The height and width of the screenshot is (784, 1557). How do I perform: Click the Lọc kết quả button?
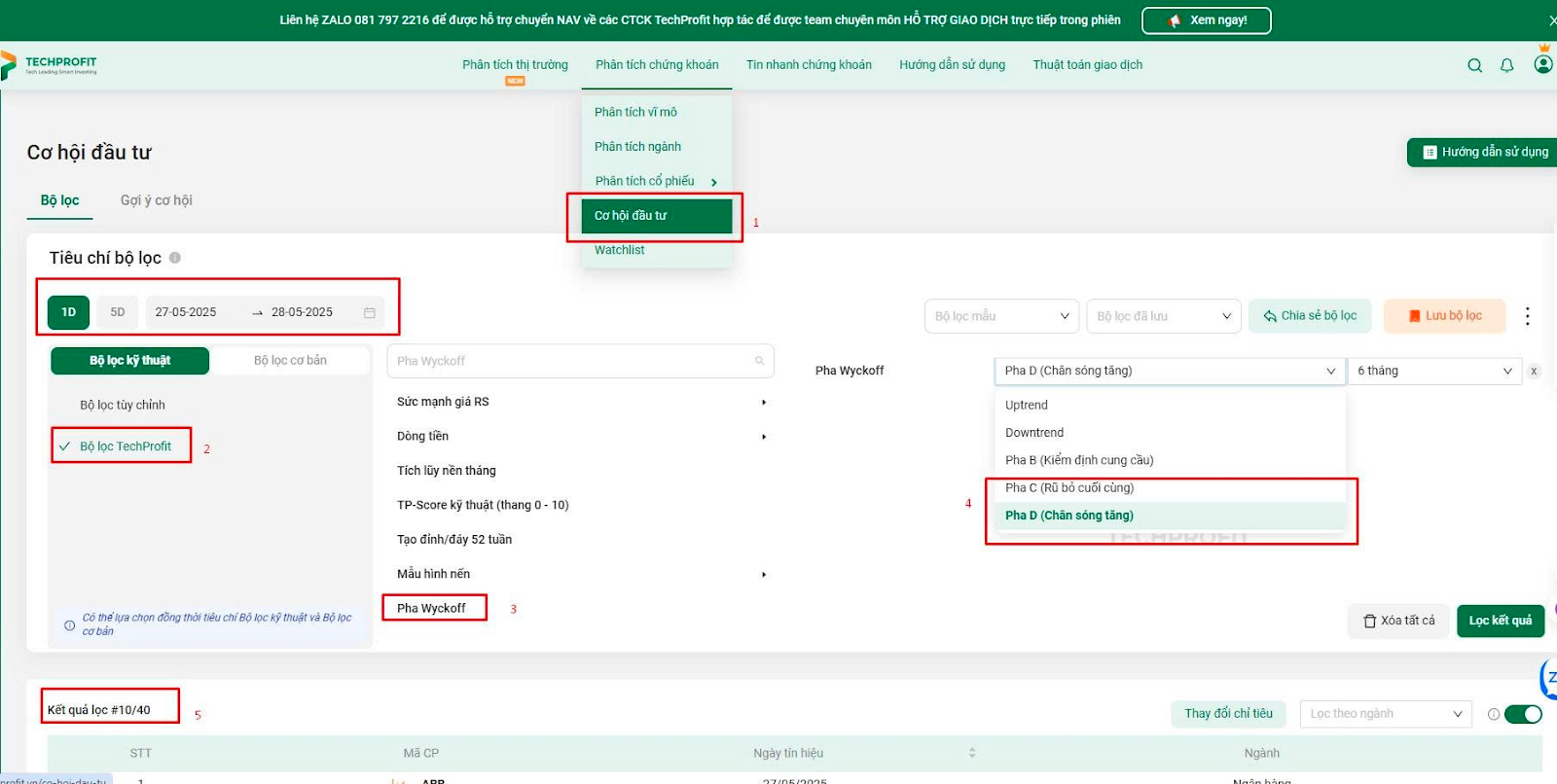click(1500, 621)
